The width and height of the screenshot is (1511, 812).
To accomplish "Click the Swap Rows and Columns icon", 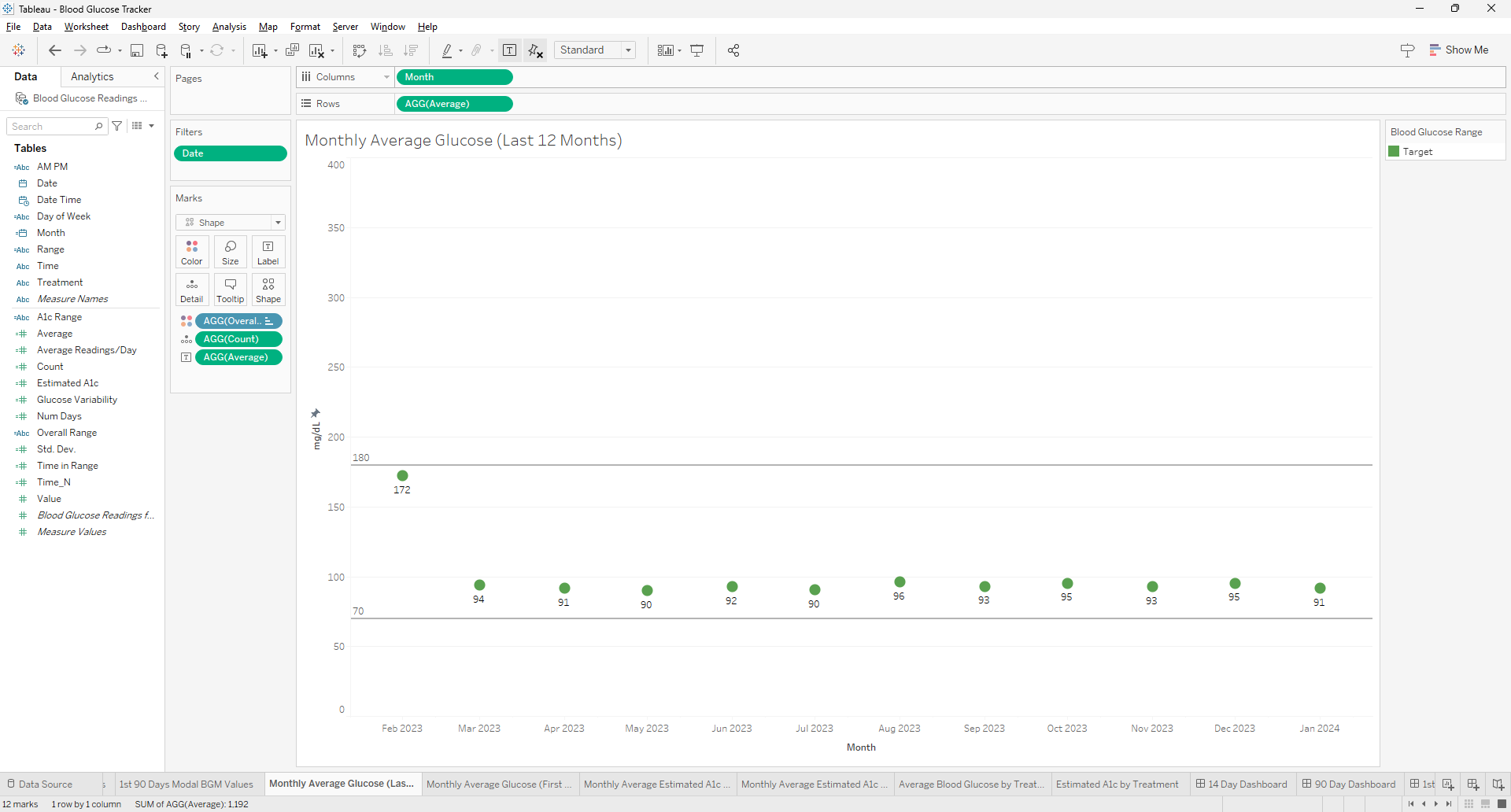I will click(360, 50).
